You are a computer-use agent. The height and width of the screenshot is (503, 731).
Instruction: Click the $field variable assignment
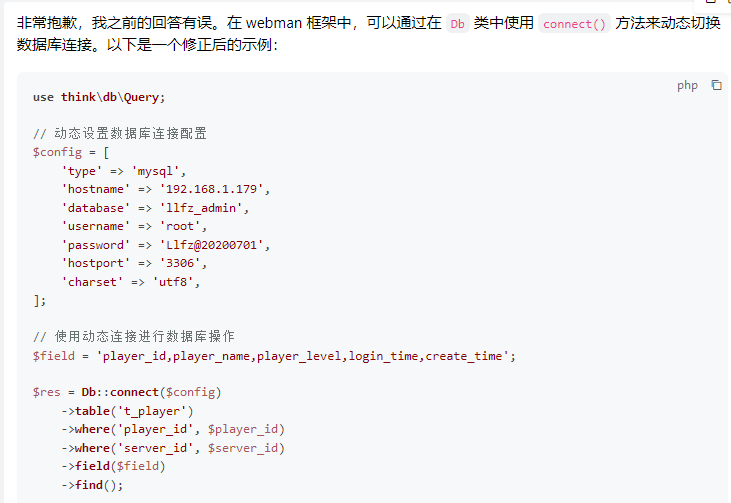[x=274, y=356]
